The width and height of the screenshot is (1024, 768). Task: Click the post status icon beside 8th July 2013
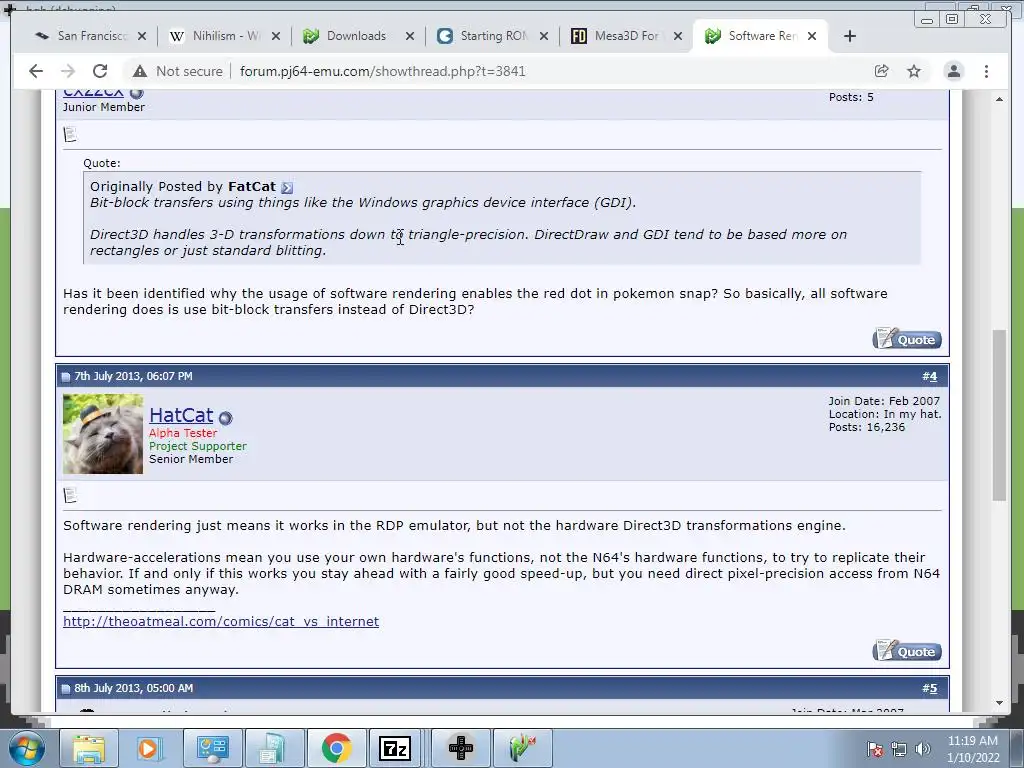coord(65,689)
